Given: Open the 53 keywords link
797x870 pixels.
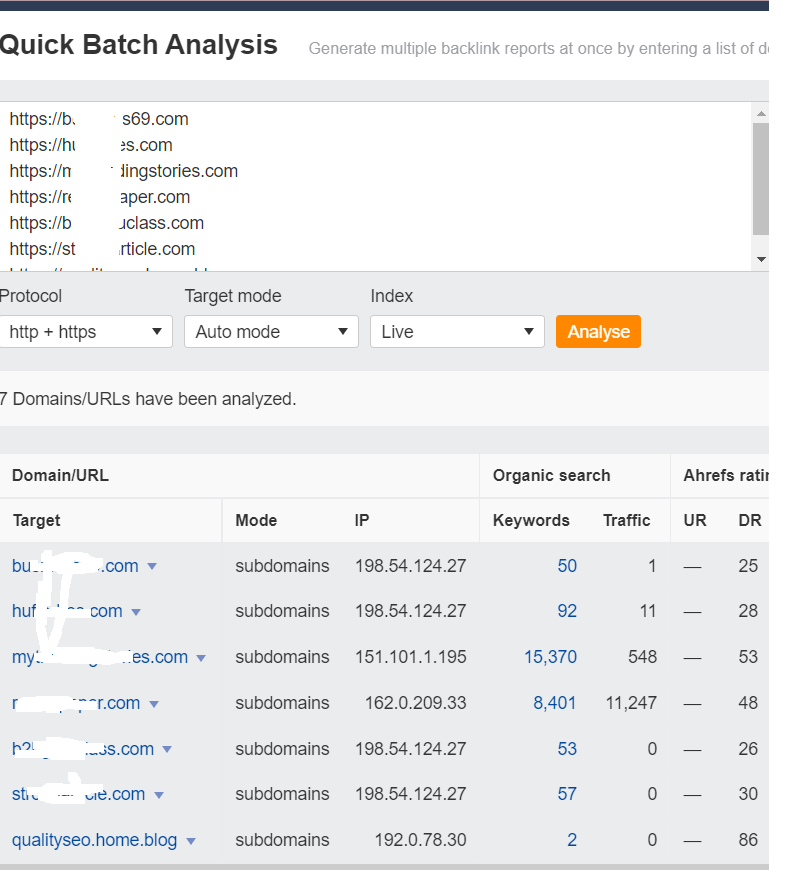Looking at the screenshot, I should click(567, 749).
